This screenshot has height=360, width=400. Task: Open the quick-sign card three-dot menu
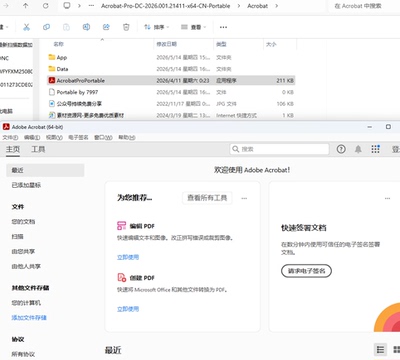[x=387, y=198]
